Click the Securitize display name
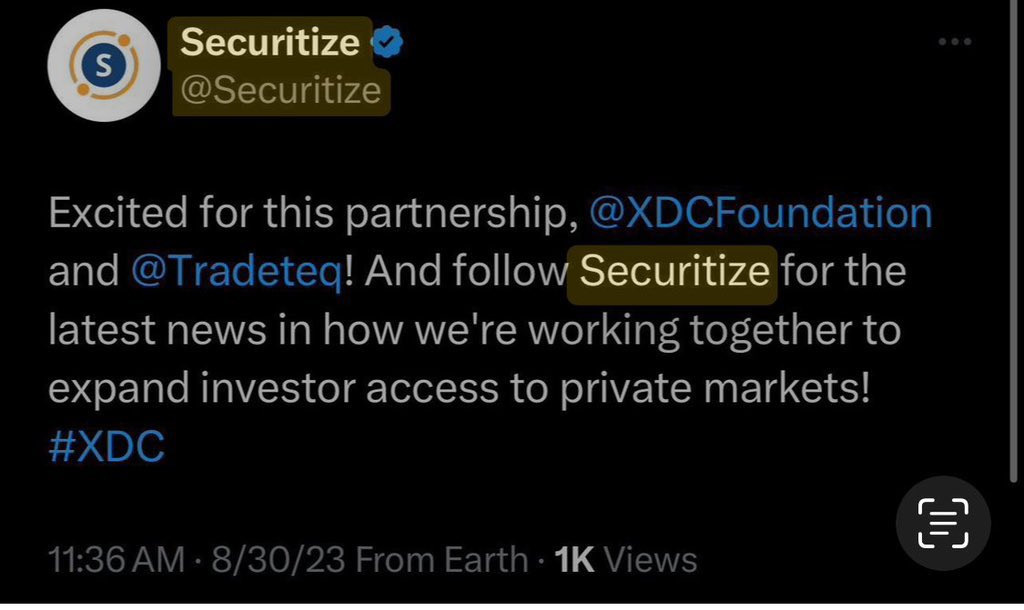The height and width of the screenshot is (610, 1024). (x=270, y=42)
